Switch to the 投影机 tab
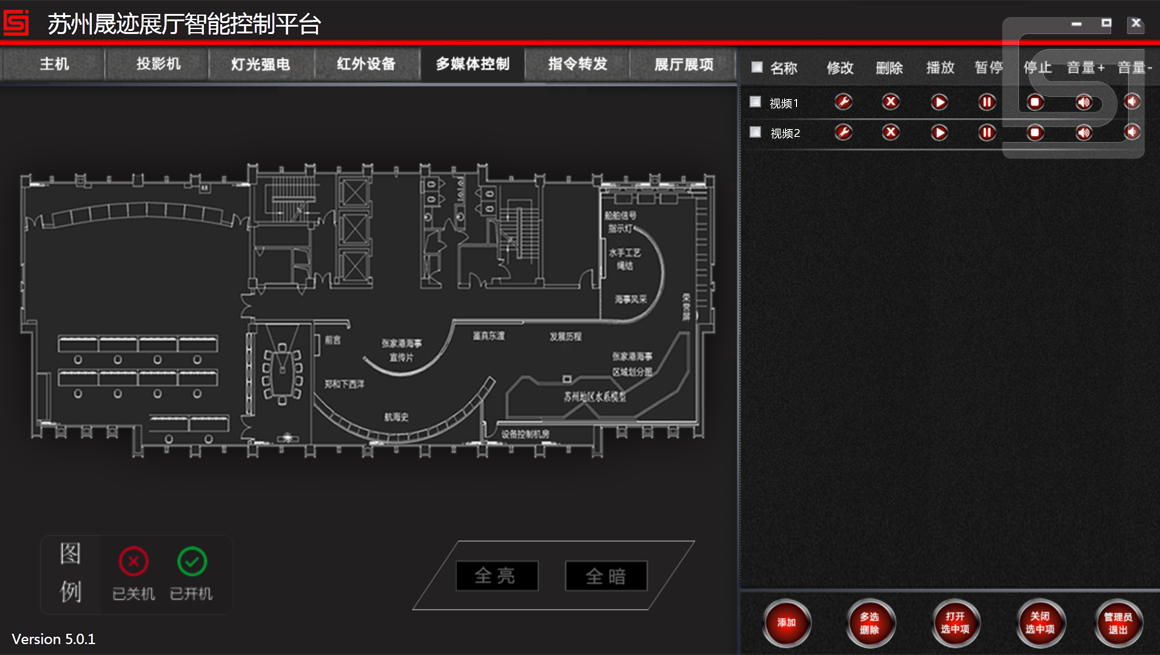Viewport: 1160px width, 655px height. [x=155, y=63]
